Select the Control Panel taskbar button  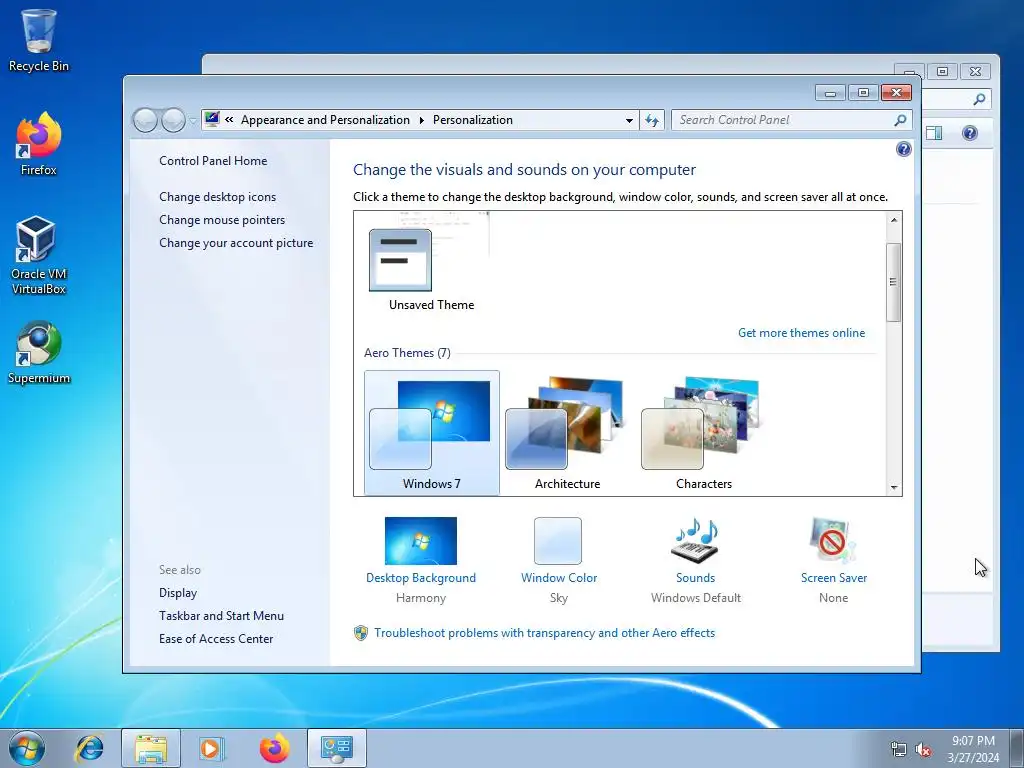(x=336, y=748)
